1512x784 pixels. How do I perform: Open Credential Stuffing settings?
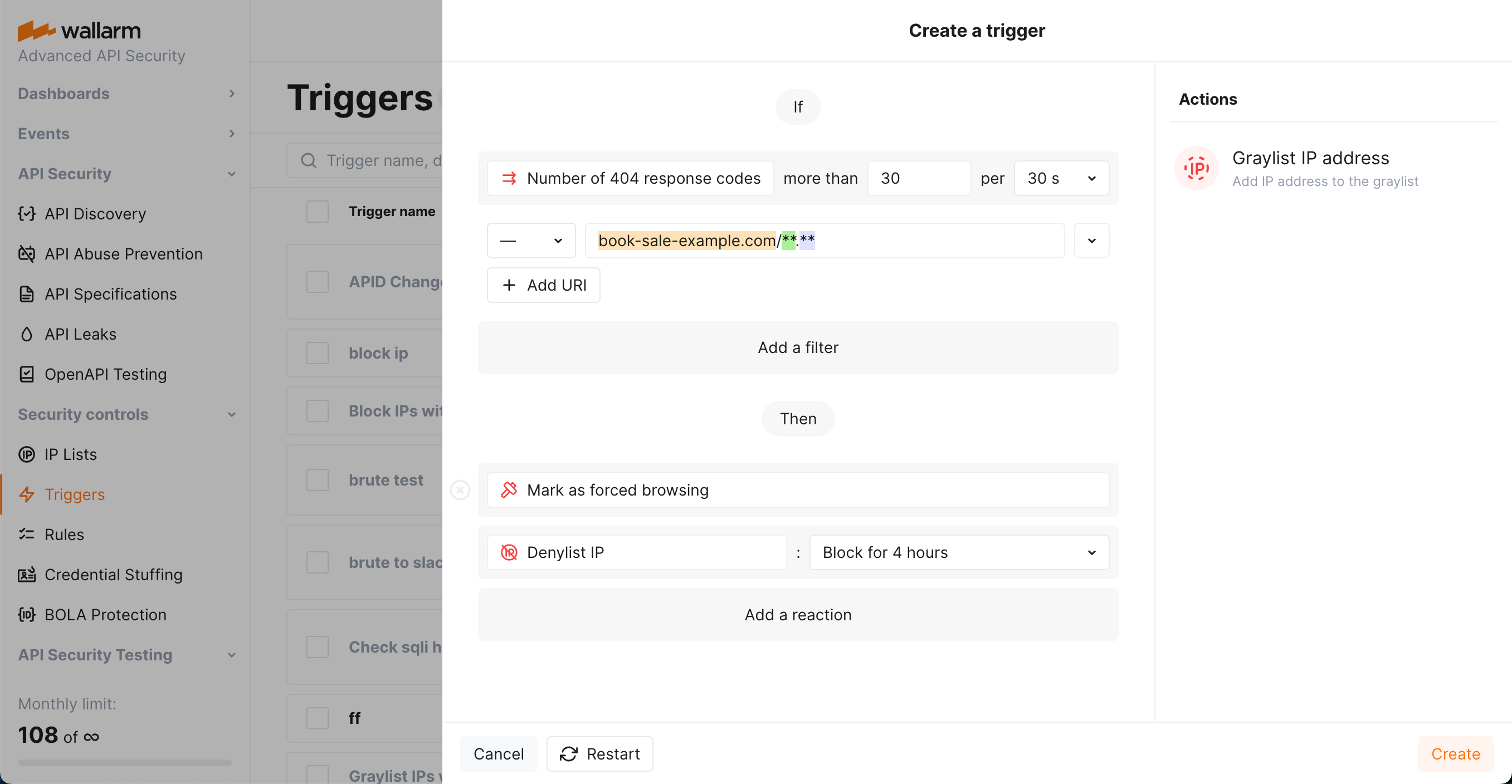point(114,575)
